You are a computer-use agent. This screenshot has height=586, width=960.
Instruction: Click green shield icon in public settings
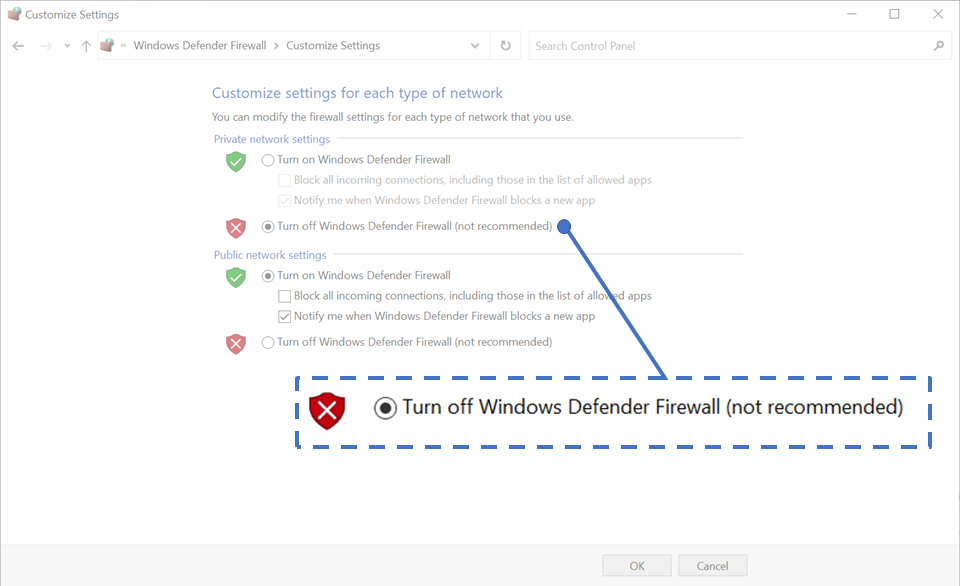(236, 277)
